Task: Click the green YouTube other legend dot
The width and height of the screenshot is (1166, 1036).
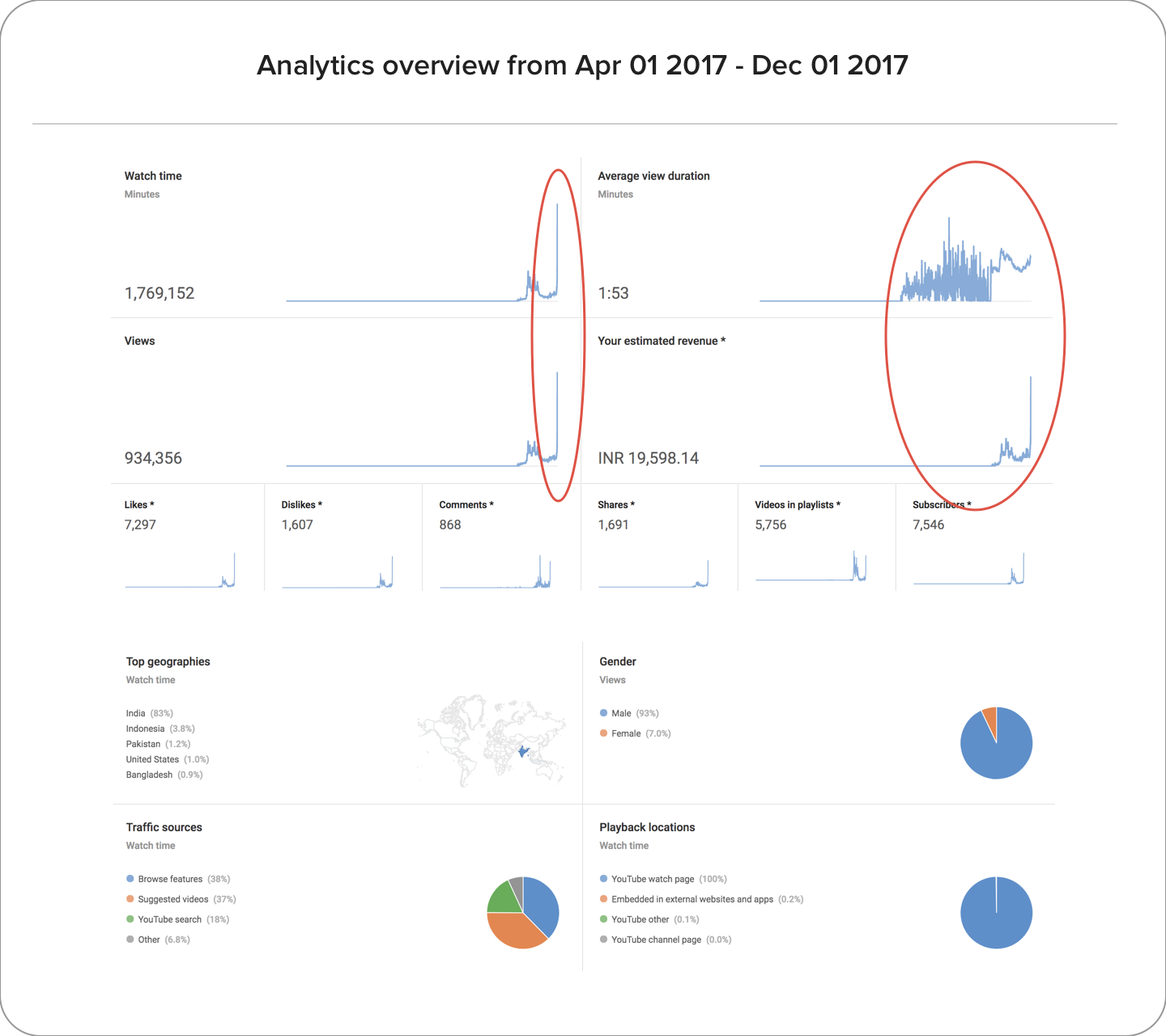Action: pos(603,919)
